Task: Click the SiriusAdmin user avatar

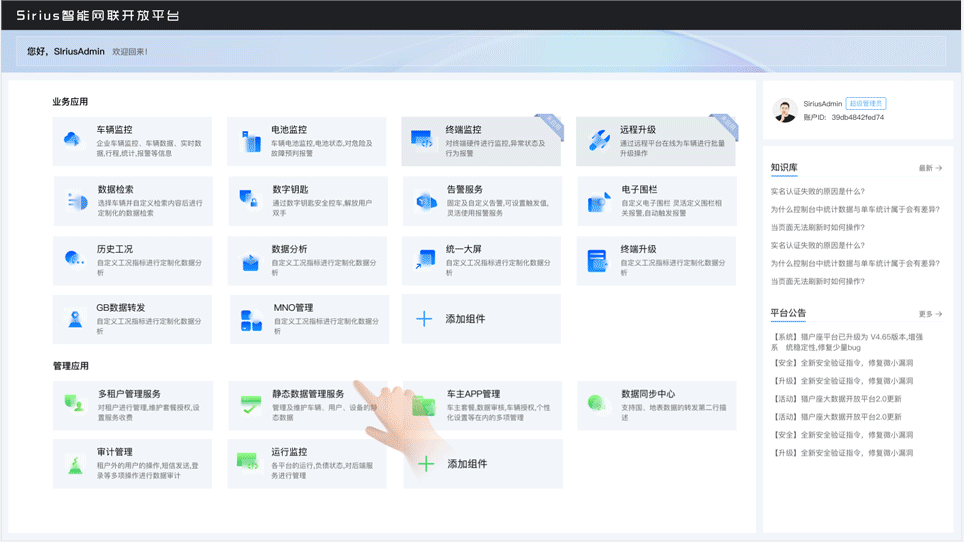Action: click(785, 110)
